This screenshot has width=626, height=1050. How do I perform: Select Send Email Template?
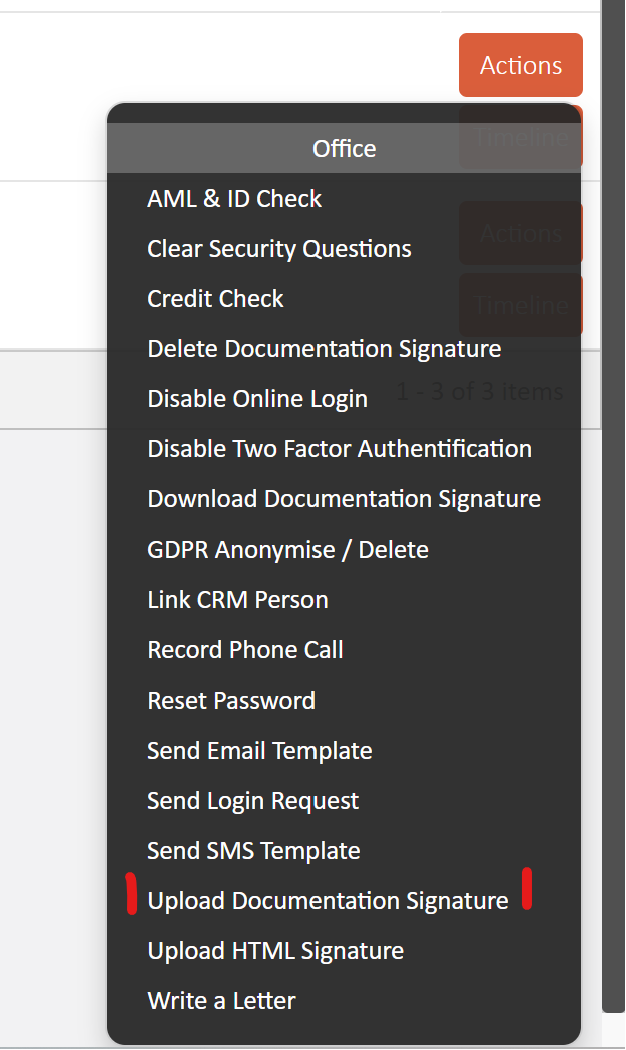(x=260, y=751)
